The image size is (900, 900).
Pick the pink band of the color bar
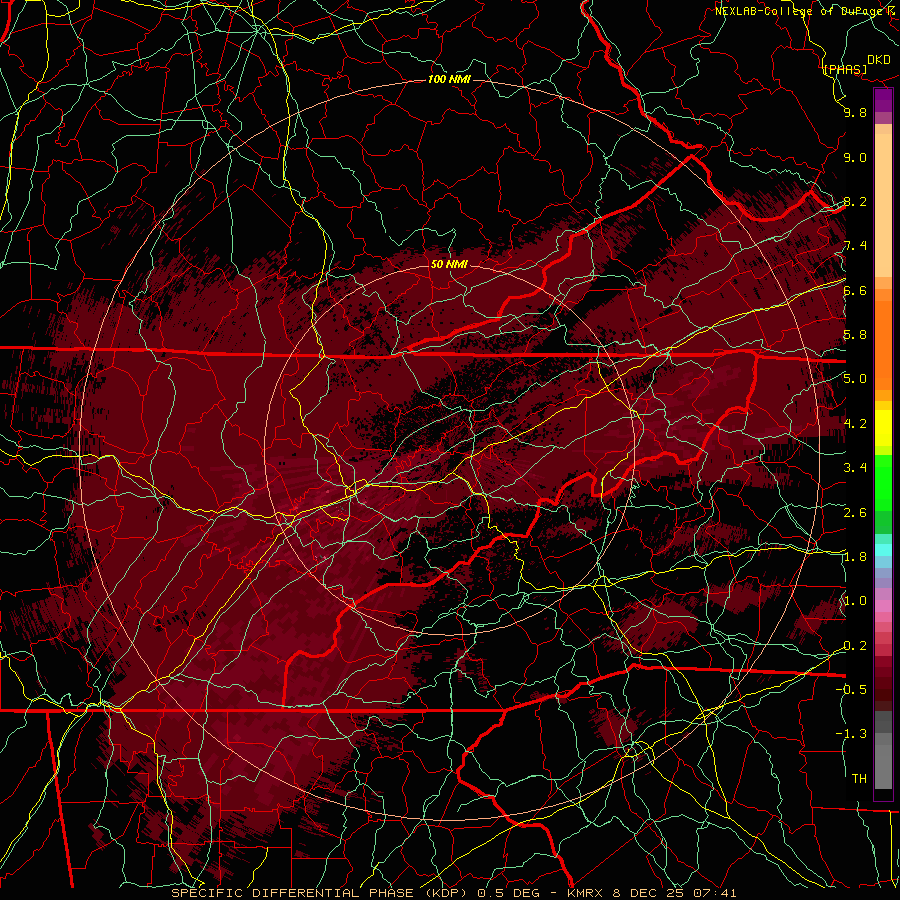point(884,606)
